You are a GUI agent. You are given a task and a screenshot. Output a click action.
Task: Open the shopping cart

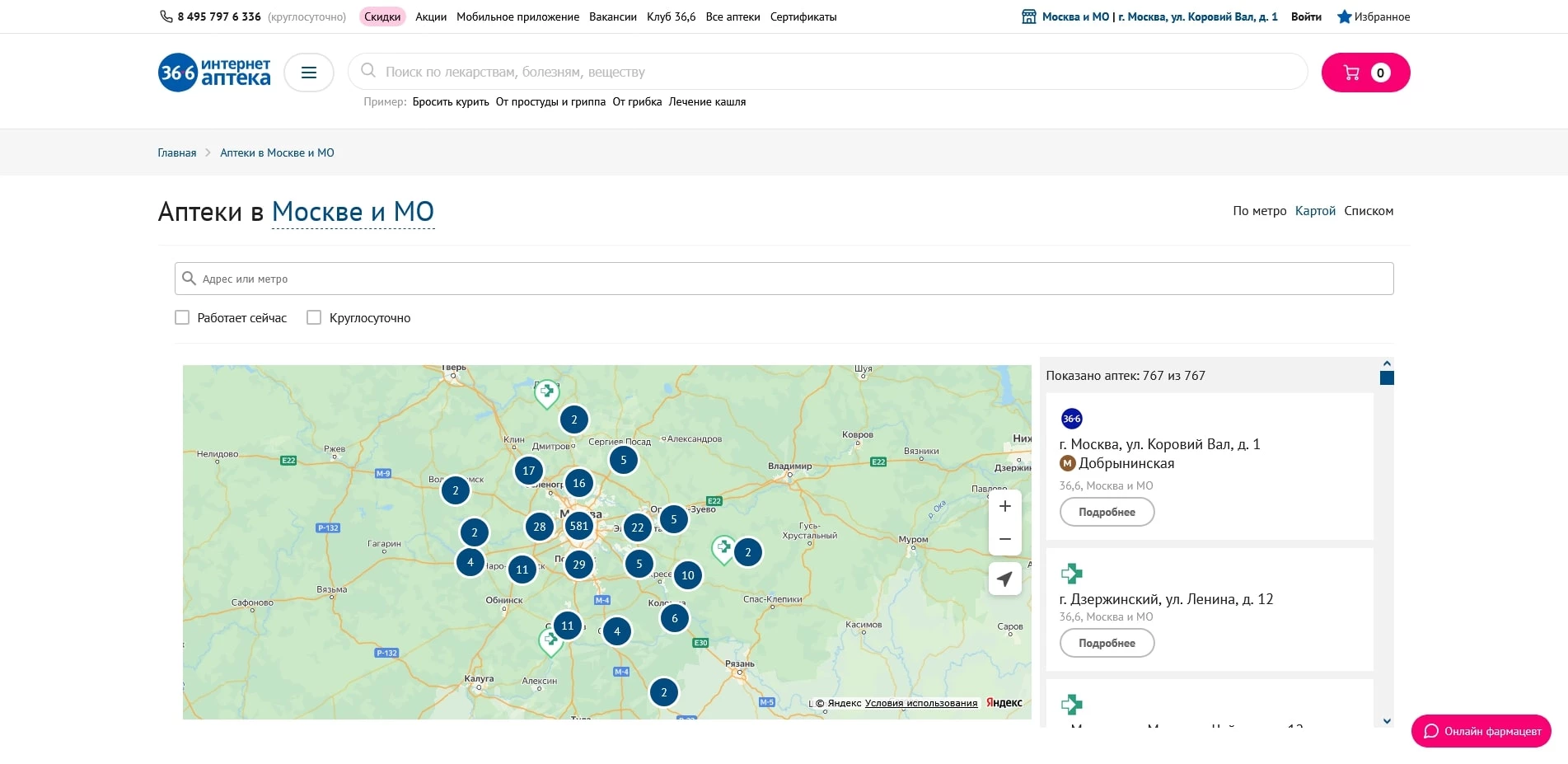[1365, 73]
